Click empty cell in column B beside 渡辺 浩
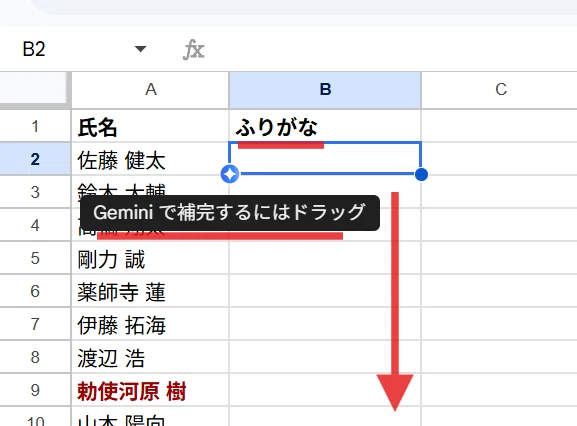The width and height of the screenshot is (577, 426). coord(325,357)
